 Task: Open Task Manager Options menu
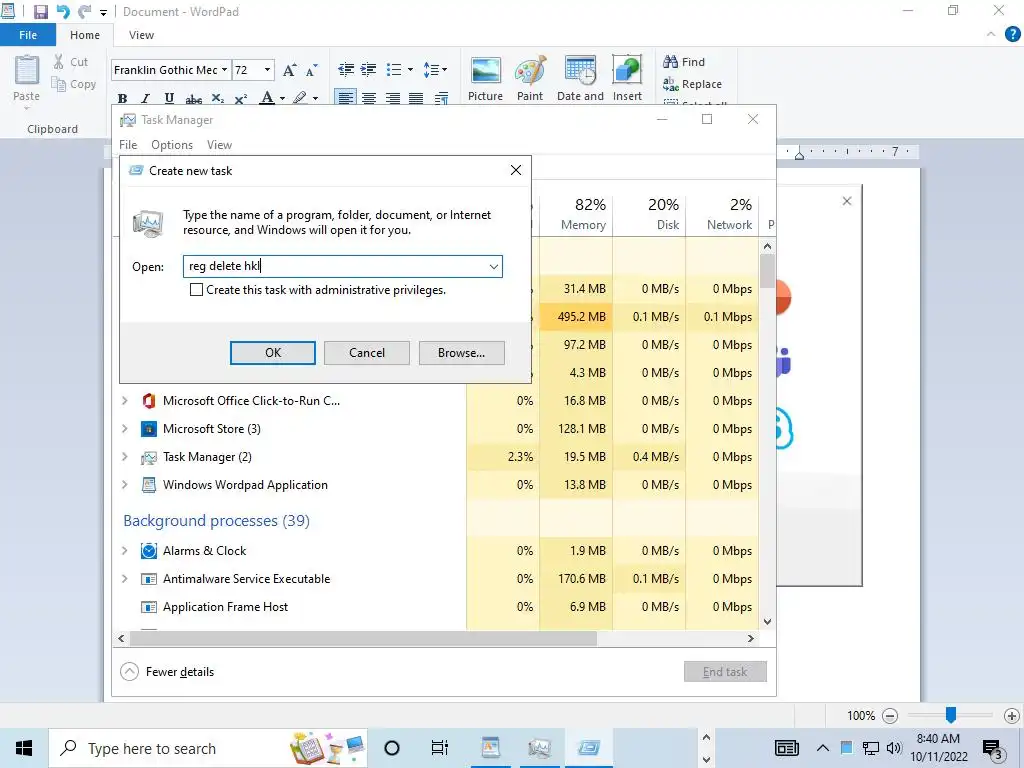[172, 145]
